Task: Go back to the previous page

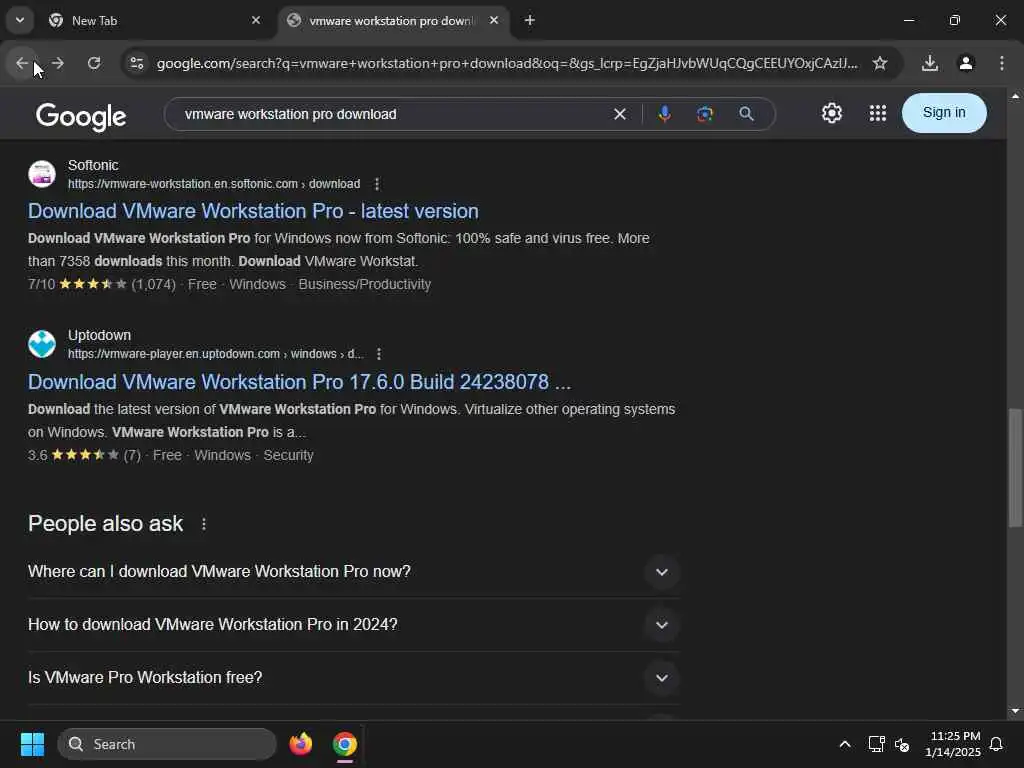Action: point(22,63)
